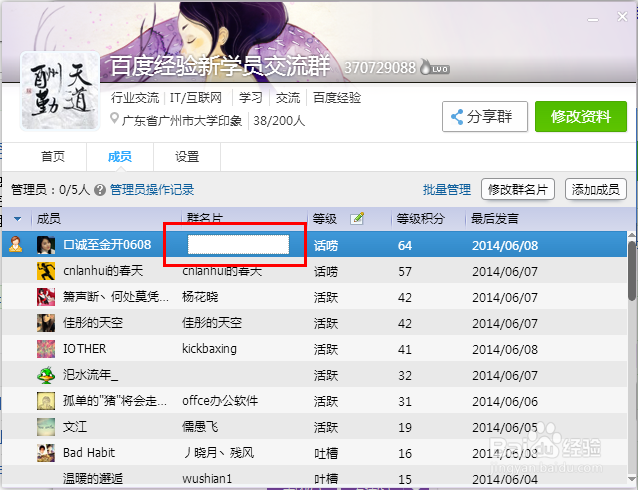Image resolution: width=638 pixels, height=490 pixels.
Task: Switch to the 首页 tab
Action: tap(53, 156)
